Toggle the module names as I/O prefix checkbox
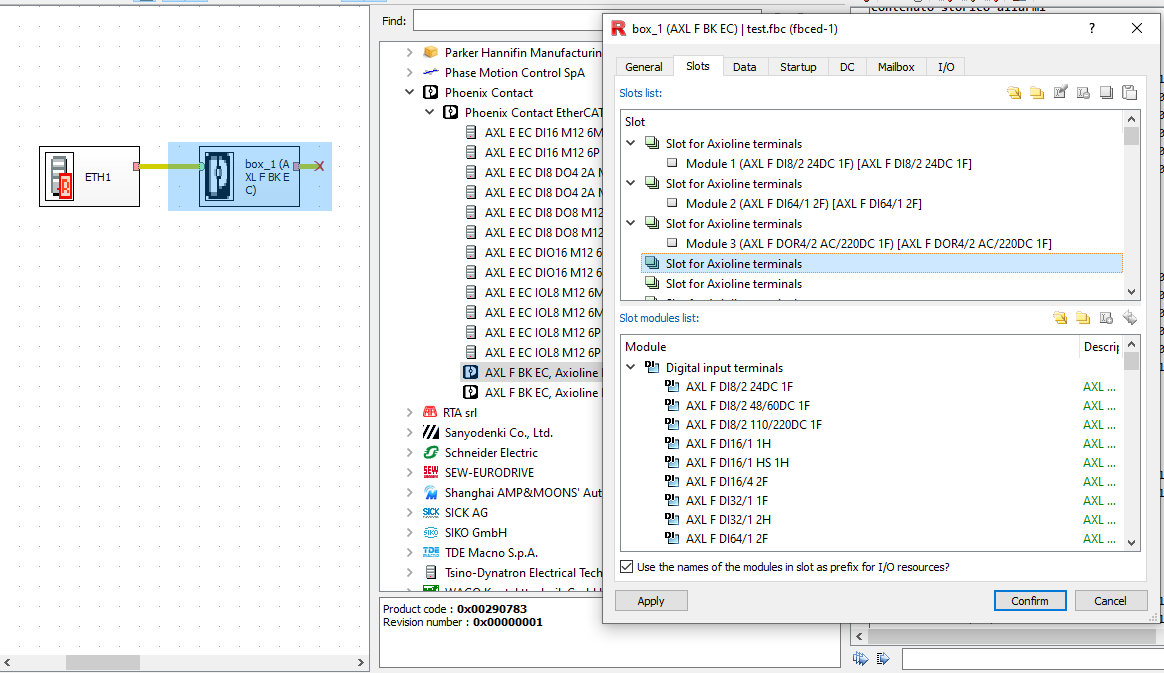This screenshot has width=1164, height=673. [627, 567]
